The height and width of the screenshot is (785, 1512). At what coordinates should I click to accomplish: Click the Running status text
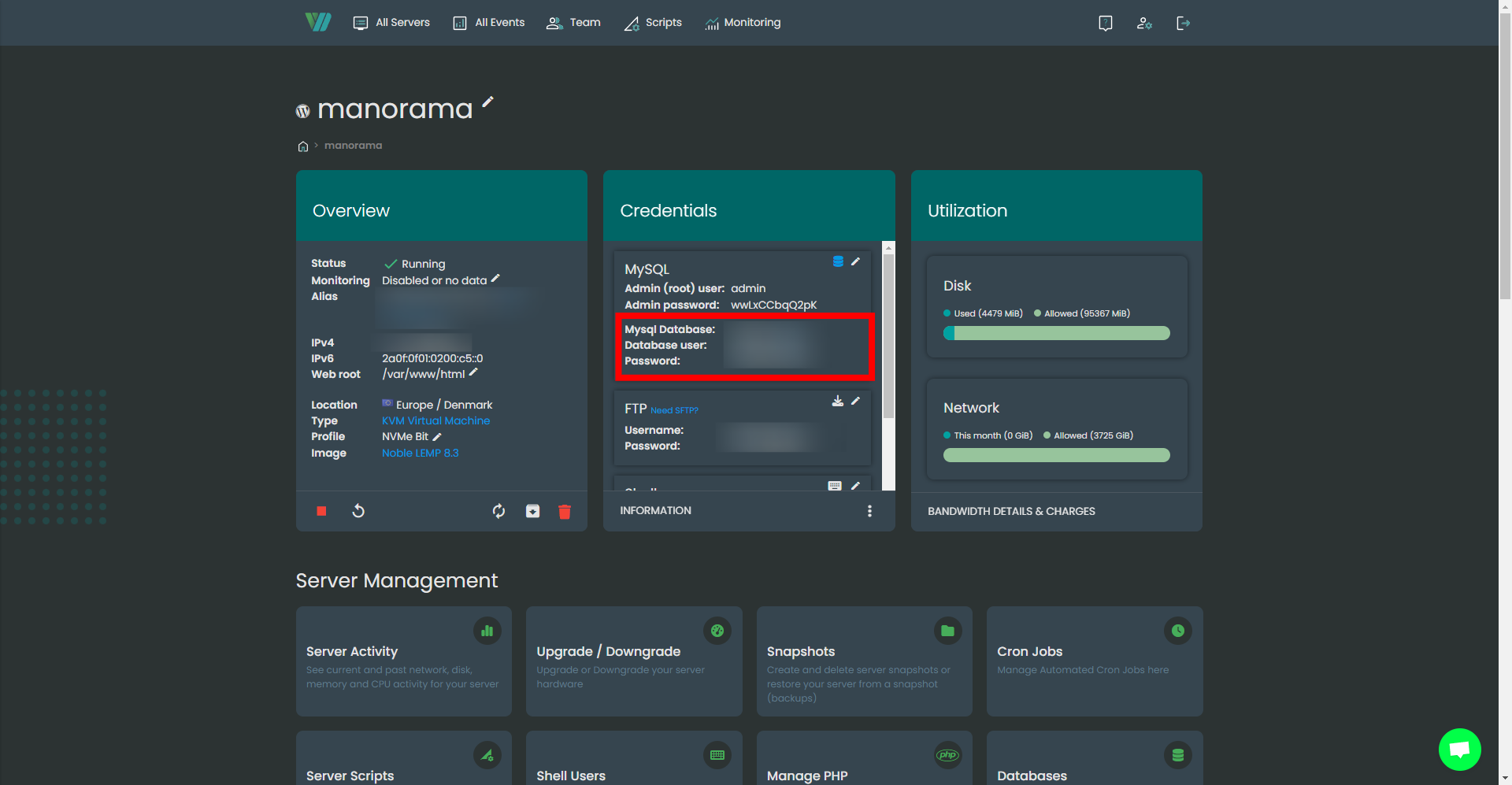coord(423,264)
